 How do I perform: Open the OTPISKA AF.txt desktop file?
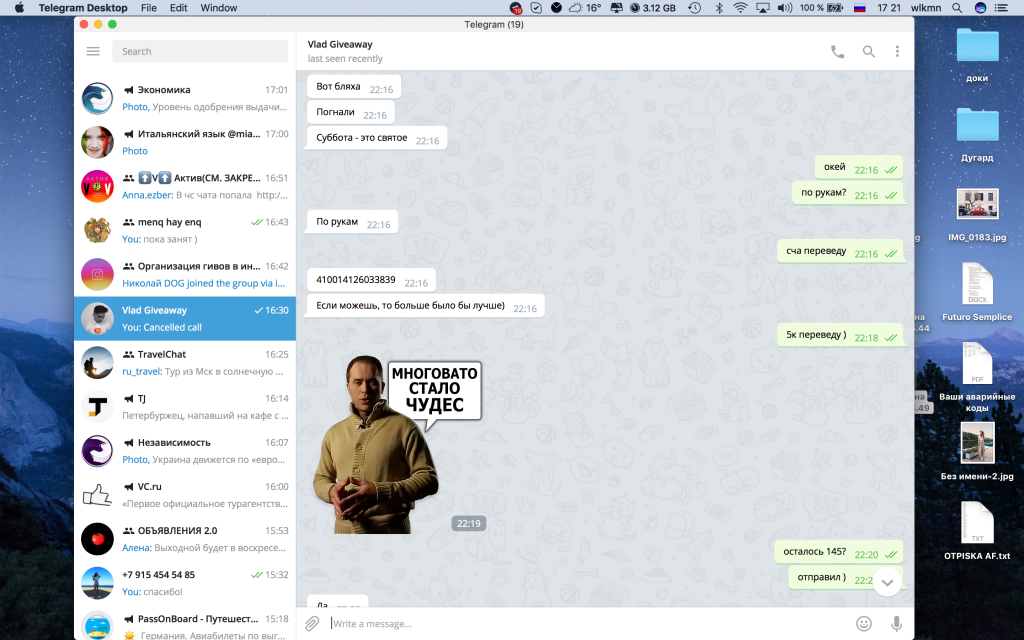click(977, 530)
